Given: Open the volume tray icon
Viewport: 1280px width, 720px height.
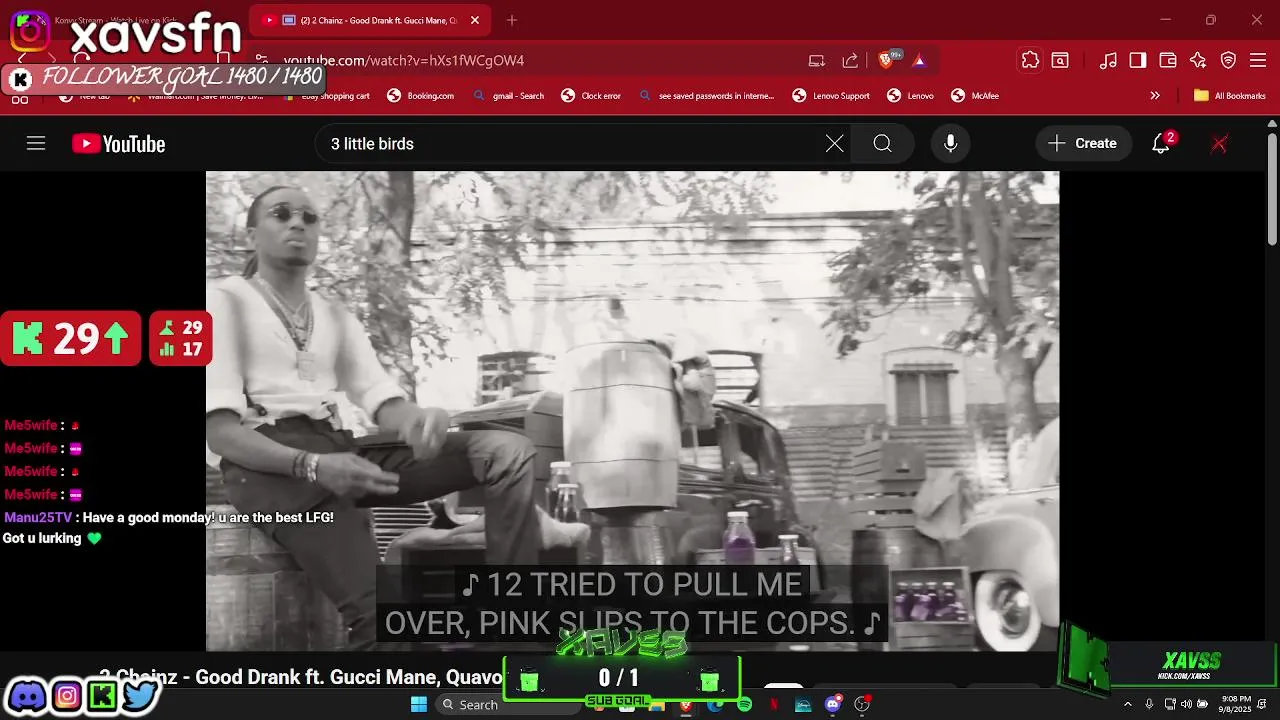Looking at the screenshot, I should pos(1186,705).
